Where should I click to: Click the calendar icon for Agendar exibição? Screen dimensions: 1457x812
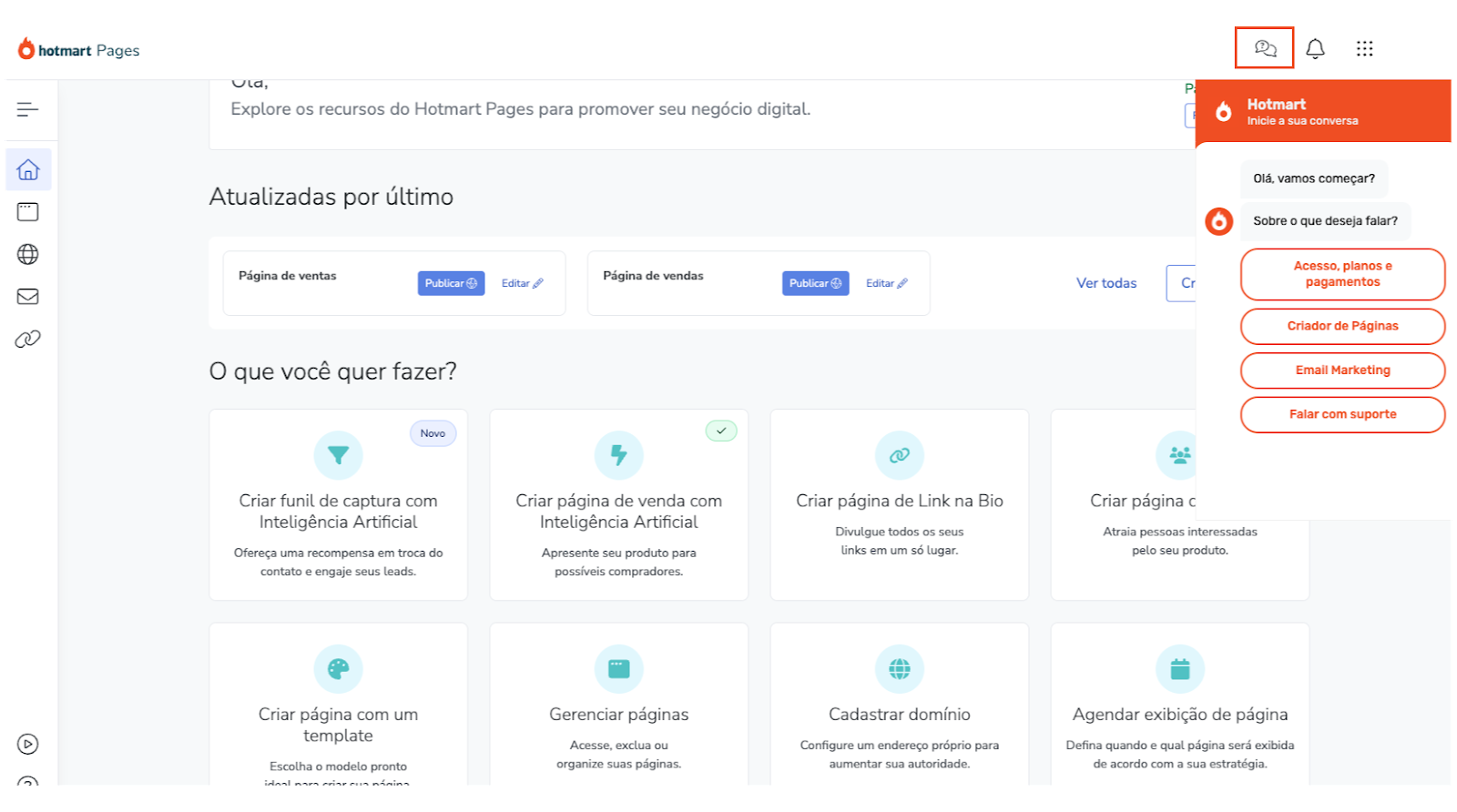[1179, 669]
